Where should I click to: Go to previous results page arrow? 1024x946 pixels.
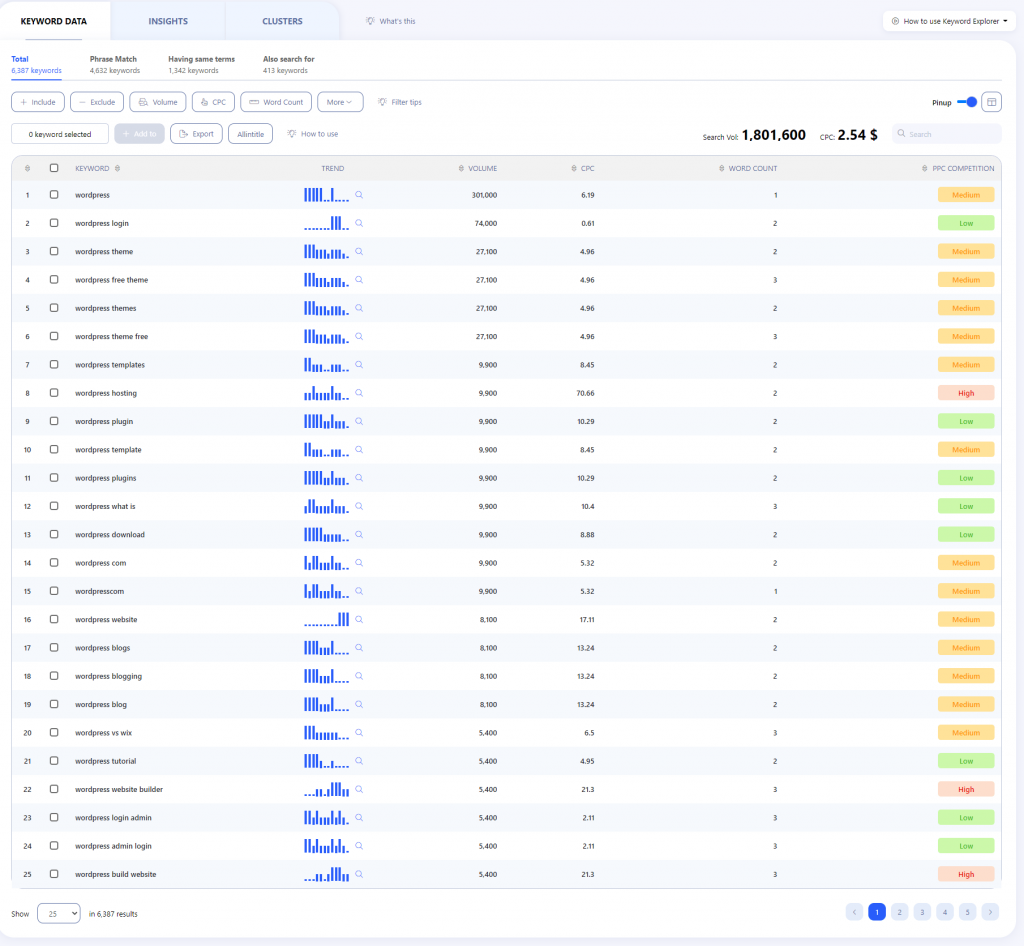click(x=854, y=912)
